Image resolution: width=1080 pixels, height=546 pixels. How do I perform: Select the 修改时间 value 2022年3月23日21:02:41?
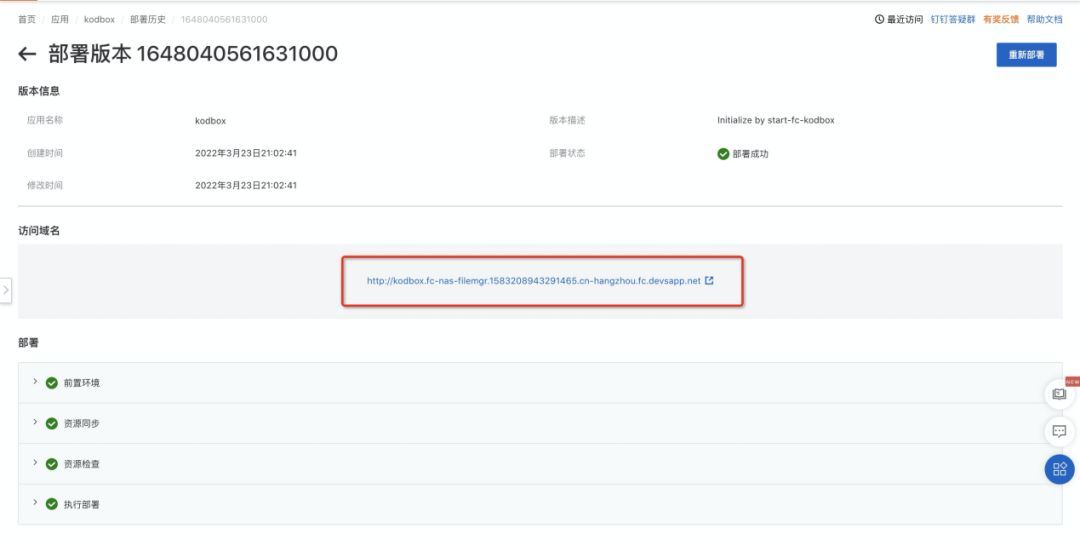tap(246, 185)
